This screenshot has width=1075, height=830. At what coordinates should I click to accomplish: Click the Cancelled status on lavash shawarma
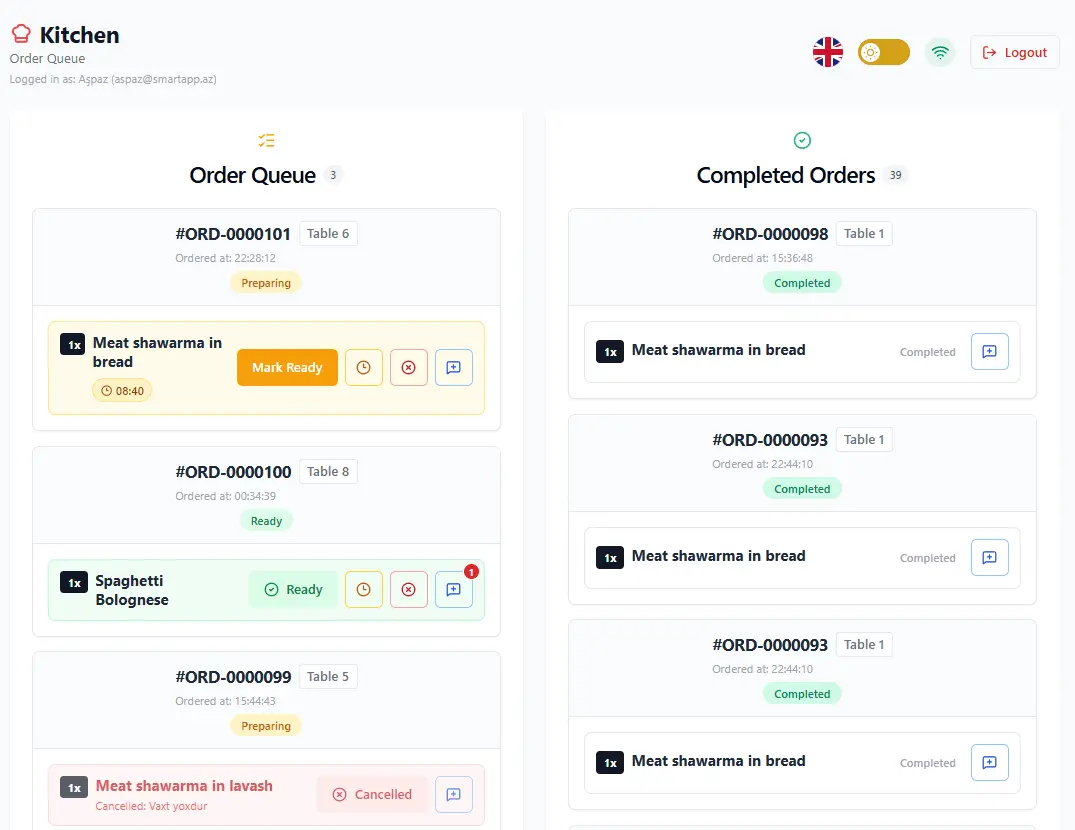pyautogui.click(x=372, y=794)
